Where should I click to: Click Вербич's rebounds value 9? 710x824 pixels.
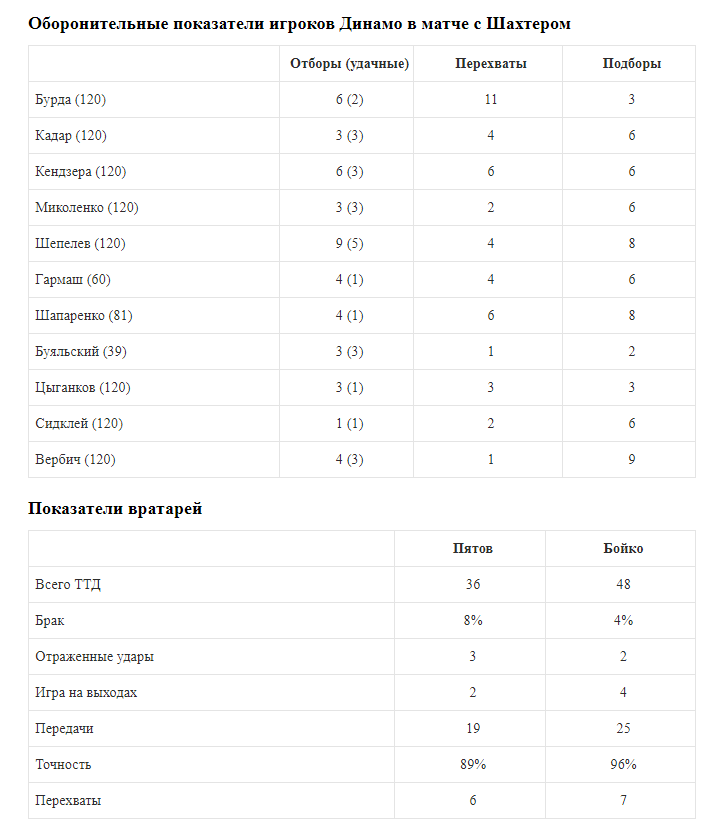tap(631, 460)
